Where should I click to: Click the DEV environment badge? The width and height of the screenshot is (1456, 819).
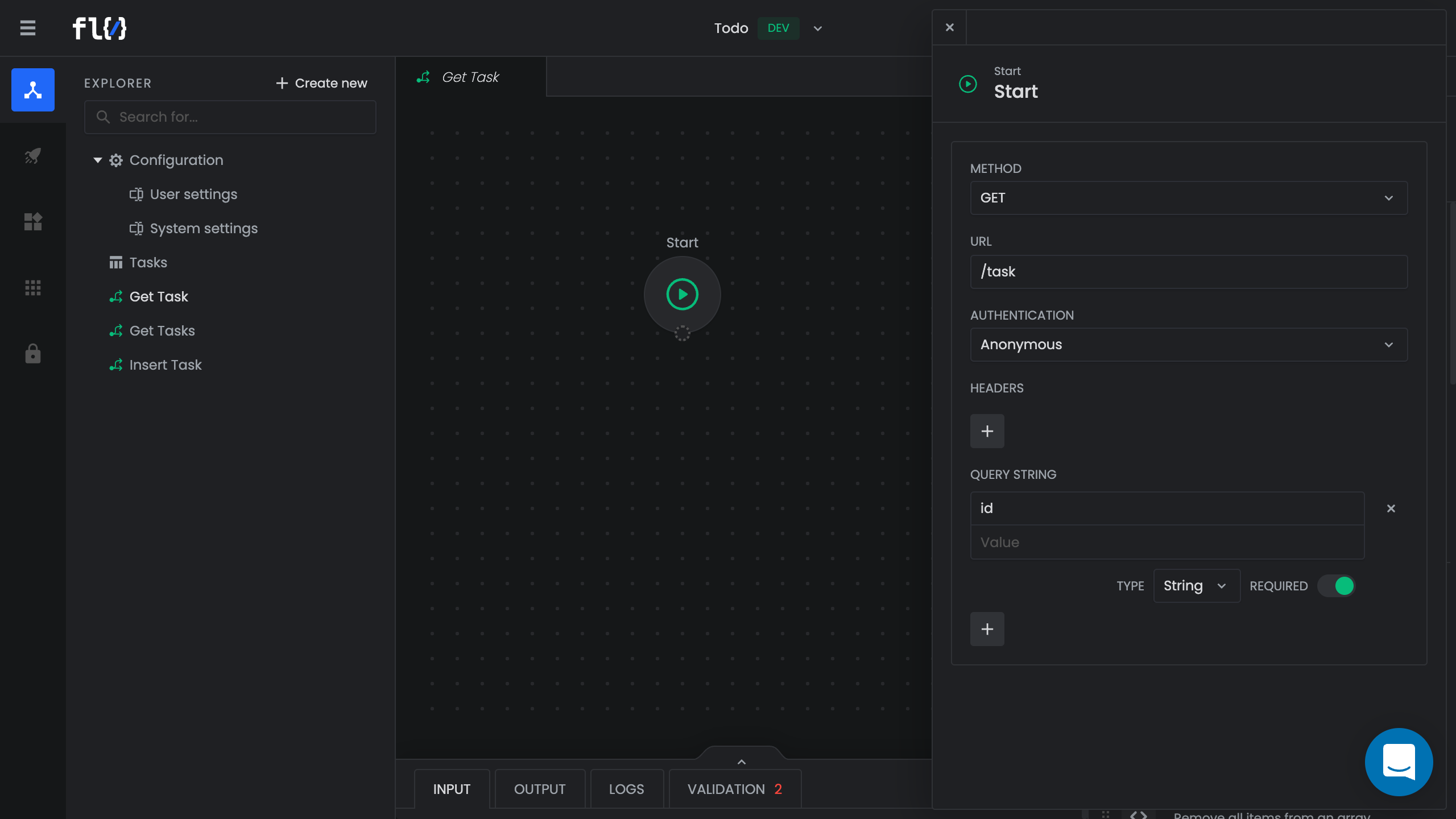pos(778,28)
